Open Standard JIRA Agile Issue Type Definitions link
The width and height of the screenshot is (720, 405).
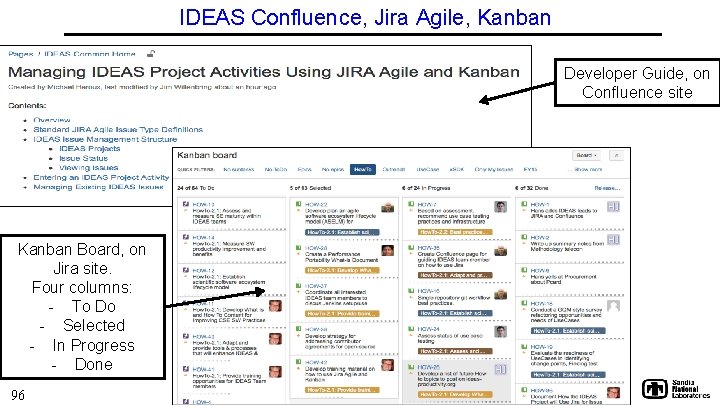point(118,129)
